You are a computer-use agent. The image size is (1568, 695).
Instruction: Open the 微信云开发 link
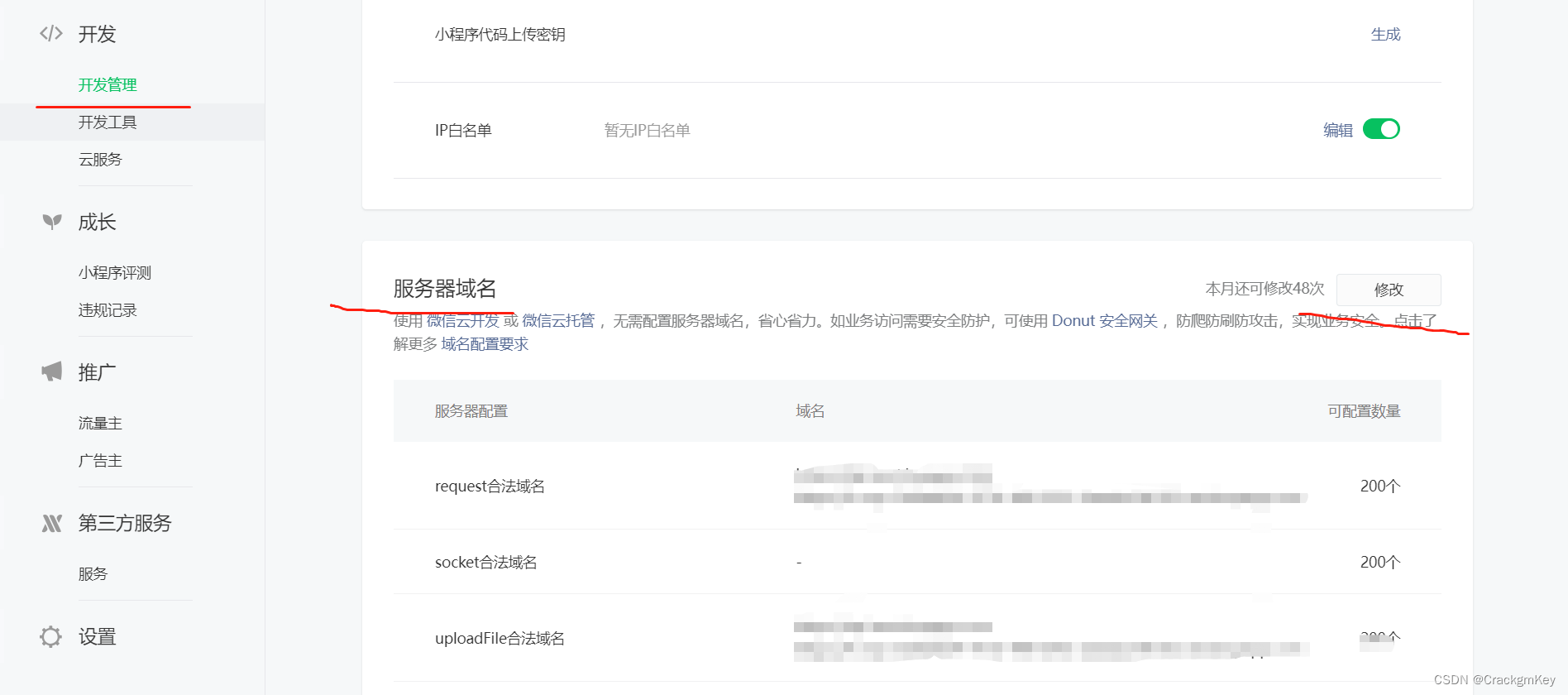(x=462, y=321)
